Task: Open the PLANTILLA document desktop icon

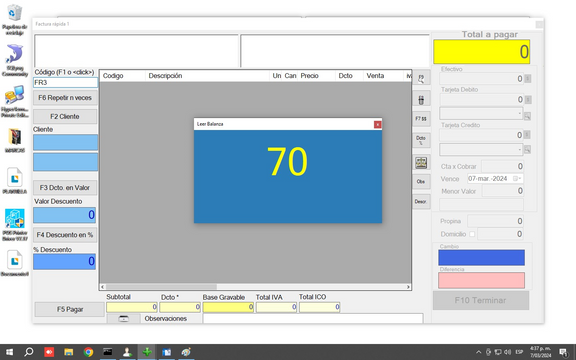Action: coord(14,181)
